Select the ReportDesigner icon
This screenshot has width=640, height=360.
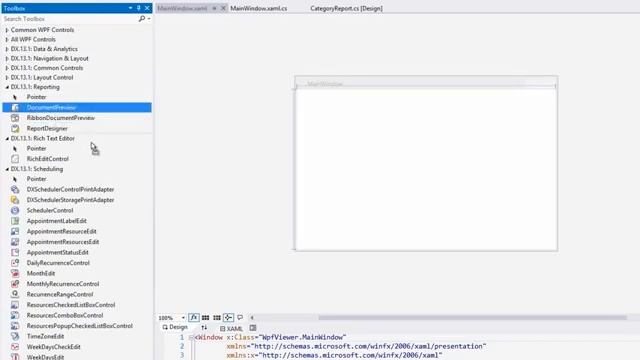pos(15,129)
